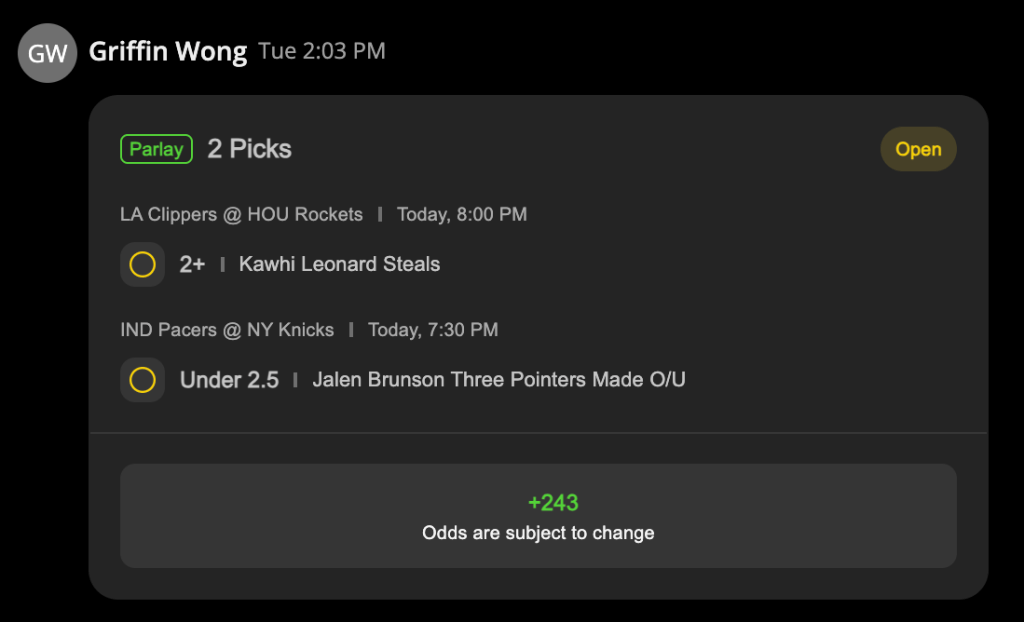
Task: Select the green Parlay badge
Action: click(x=156, y=149)
